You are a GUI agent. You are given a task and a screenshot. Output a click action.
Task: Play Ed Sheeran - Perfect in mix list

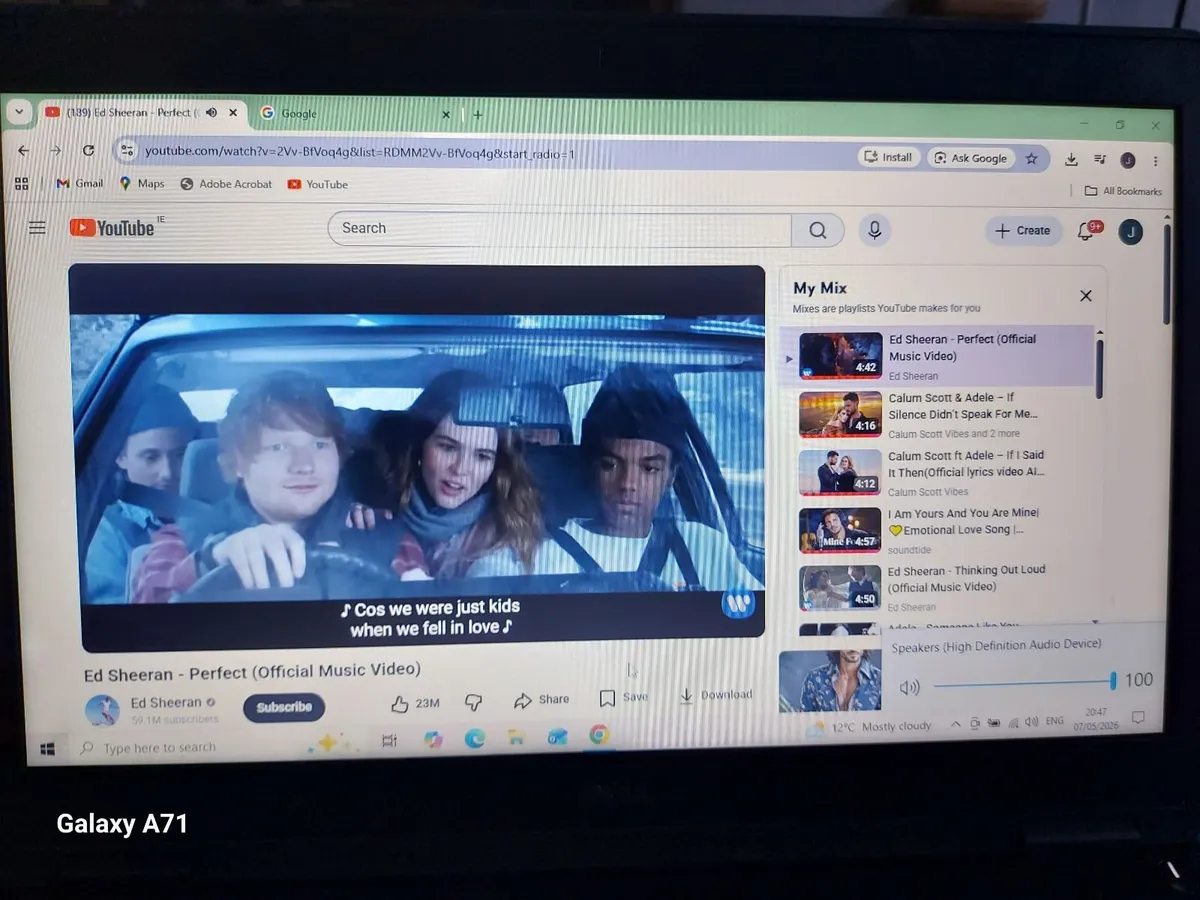pos(940,356)
